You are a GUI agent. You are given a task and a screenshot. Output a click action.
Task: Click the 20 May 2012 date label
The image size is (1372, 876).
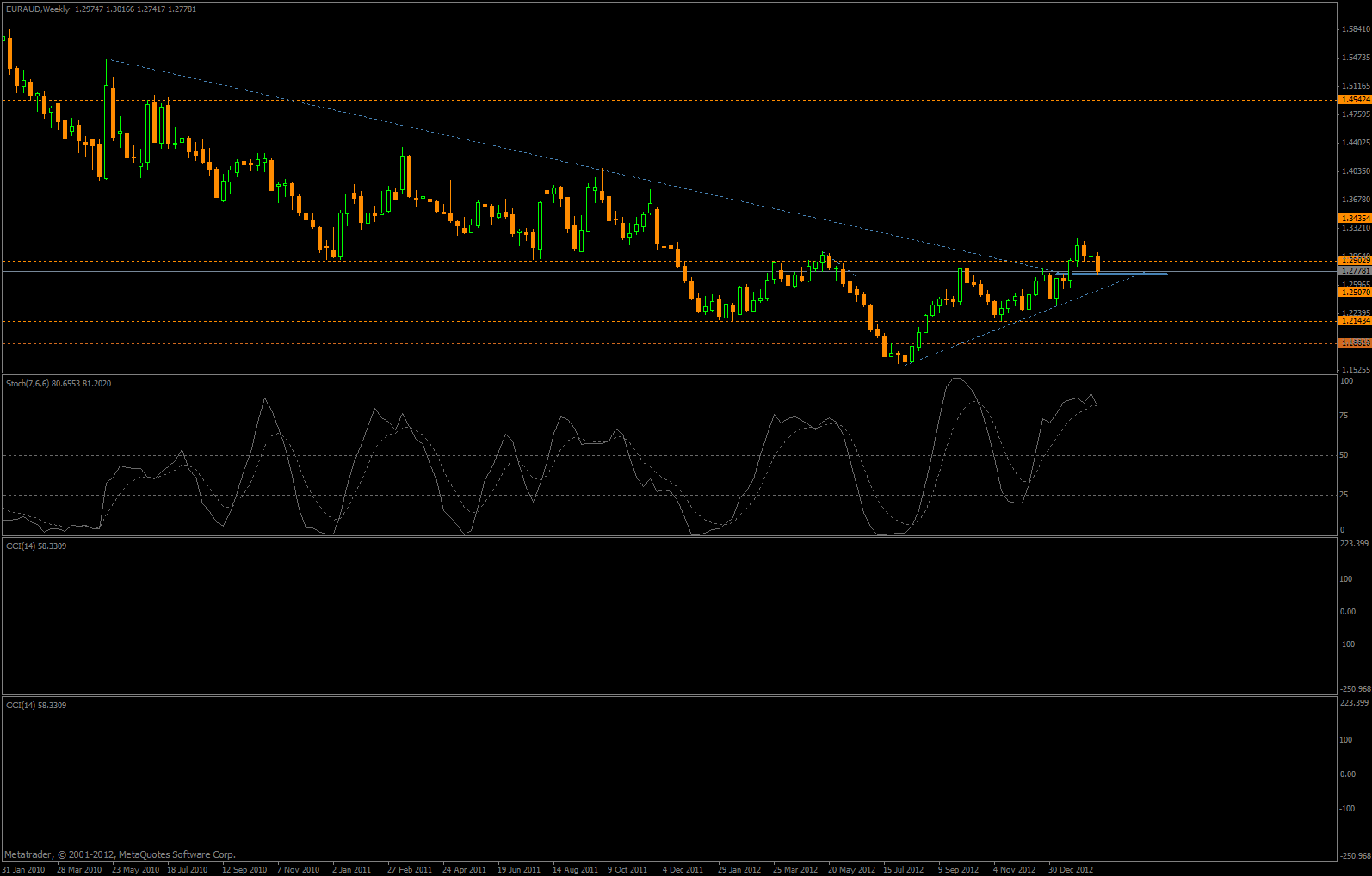pos(851,870)
